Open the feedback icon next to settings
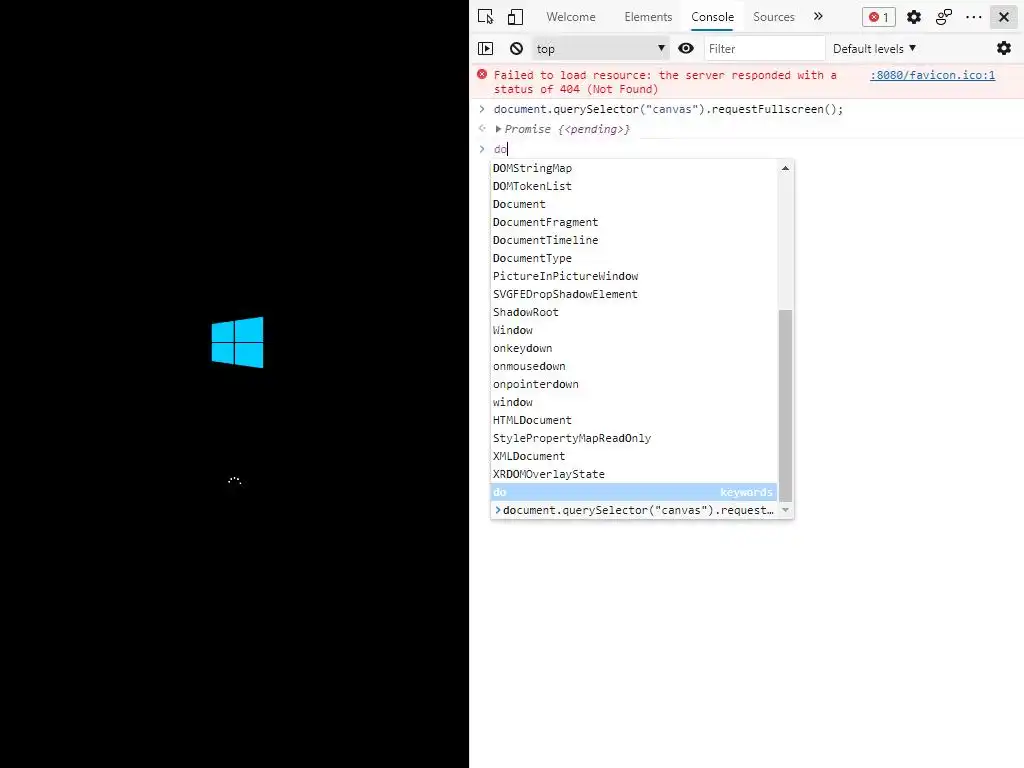The image size is (1024, 768). tap(944, 17)
